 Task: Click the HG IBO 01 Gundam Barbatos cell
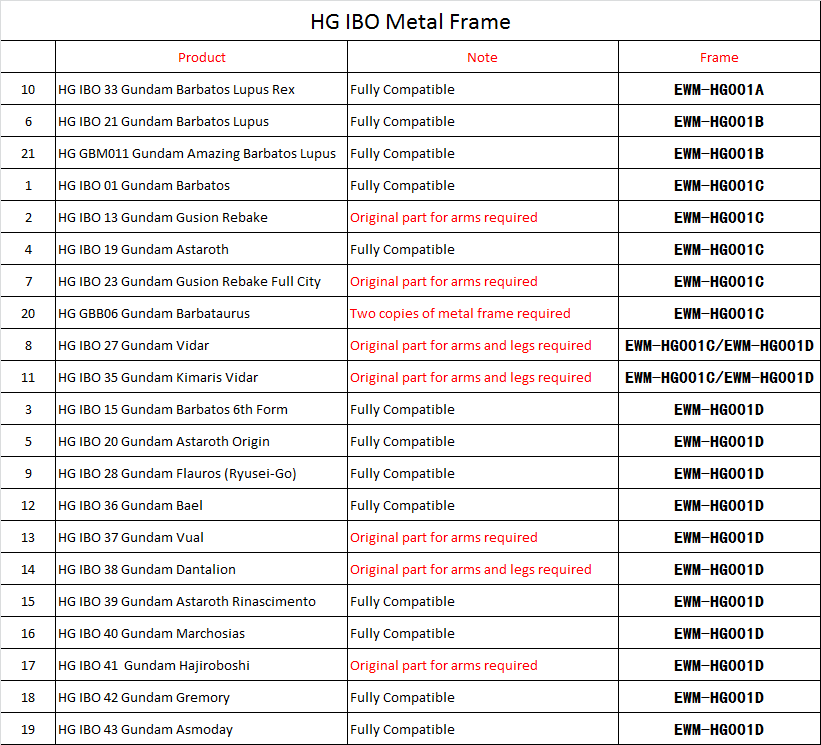coord(144,186)
